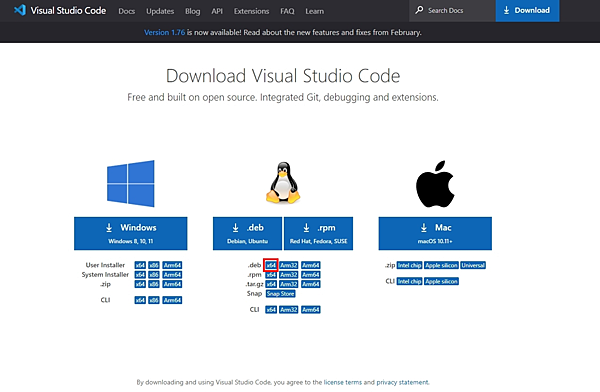Go to the Blog page
Screen dimensions: 600x392
tap(192, 11)
